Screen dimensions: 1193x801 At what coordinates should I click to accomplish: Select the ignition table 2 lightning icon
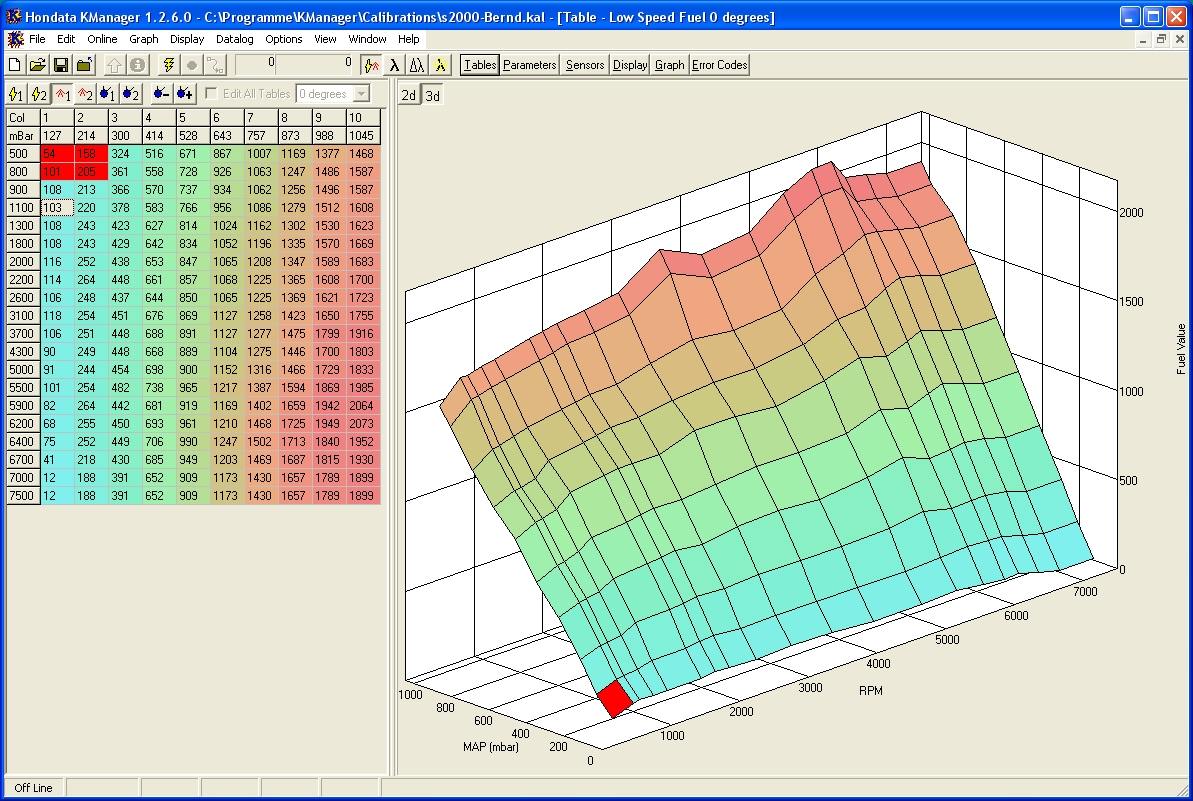click(x=39, y=94)
